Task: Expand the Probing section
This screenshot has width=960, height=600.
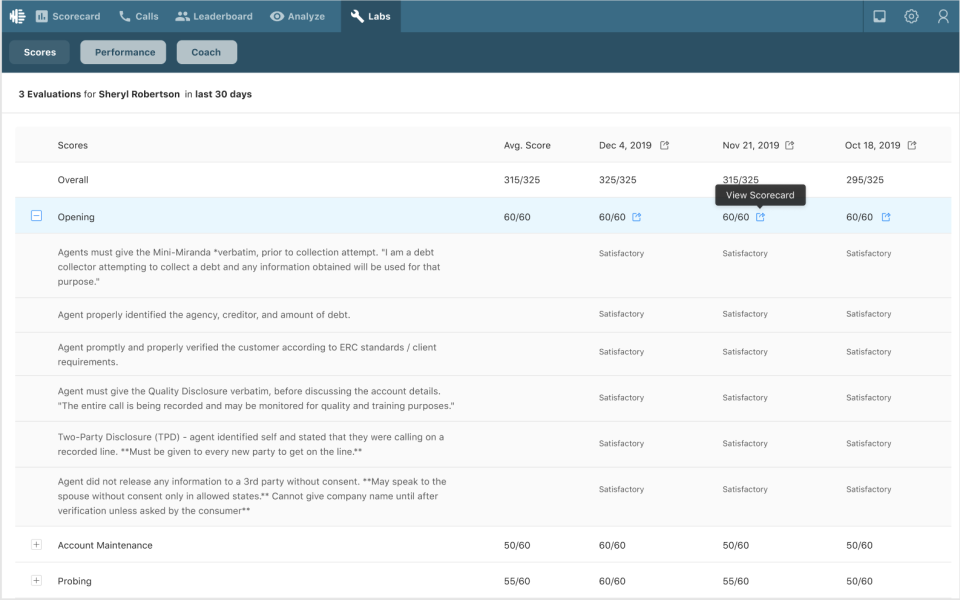Action: tap(36, 580)
